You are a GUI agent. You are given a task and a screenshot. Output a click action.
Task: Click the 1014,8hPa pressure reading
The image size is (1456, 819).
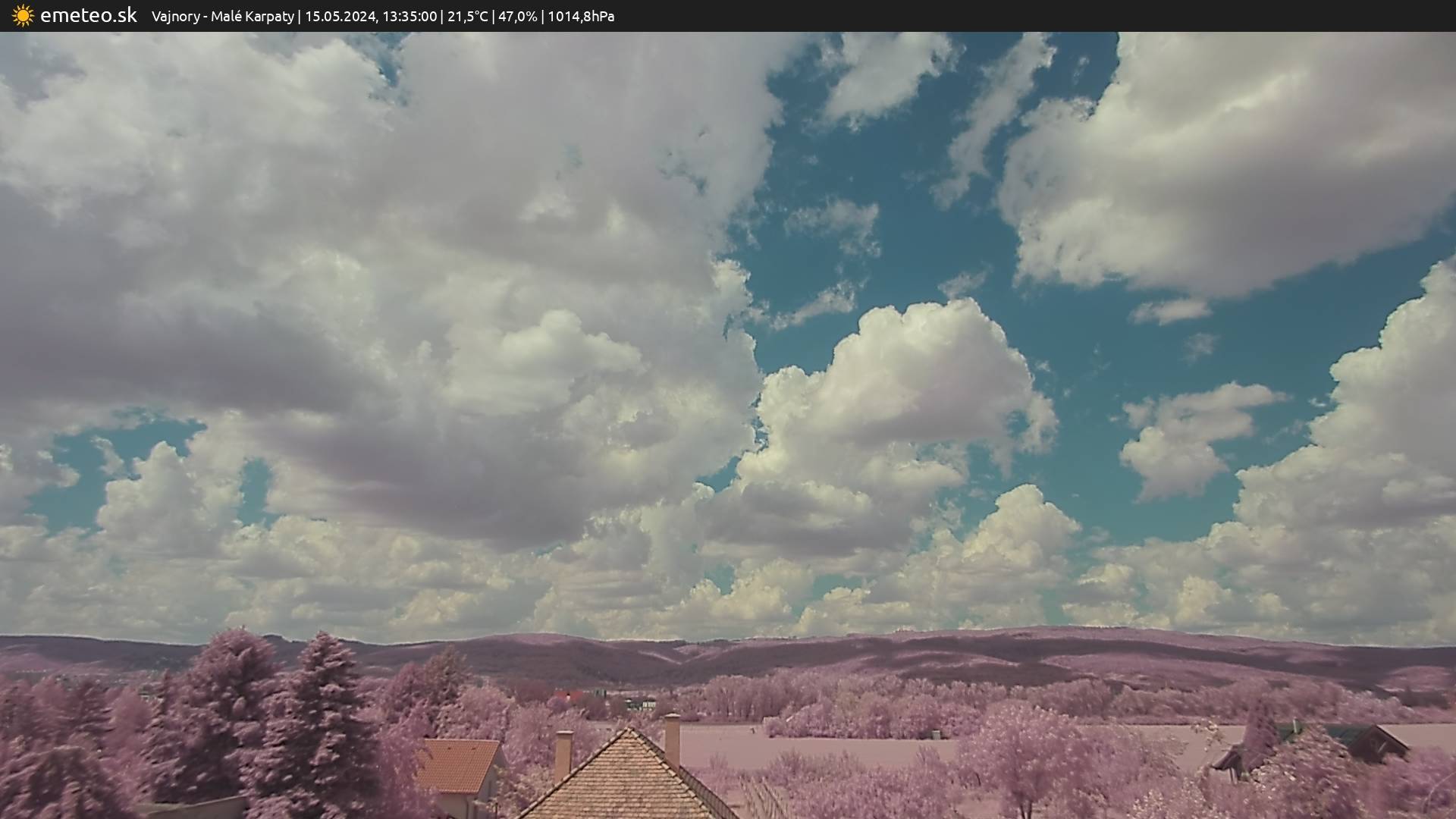point(581,16)
